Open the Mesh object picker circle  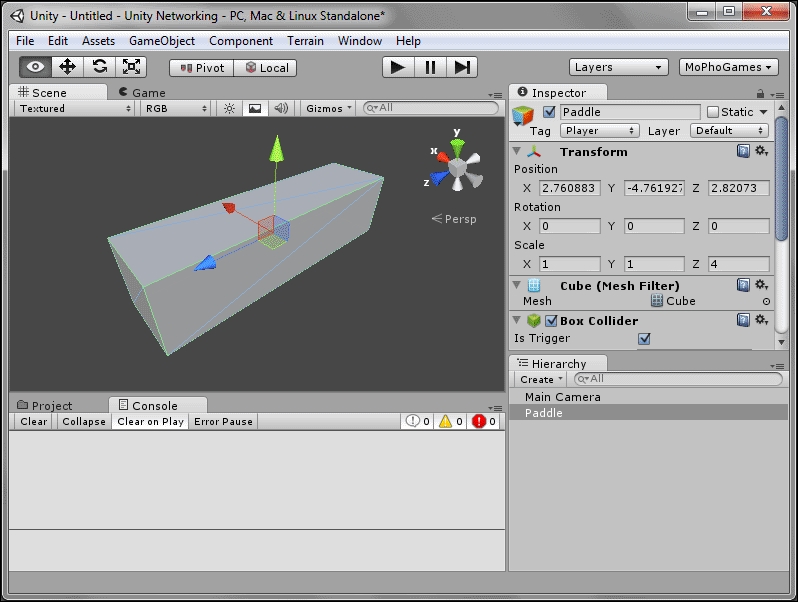(766, 302)
